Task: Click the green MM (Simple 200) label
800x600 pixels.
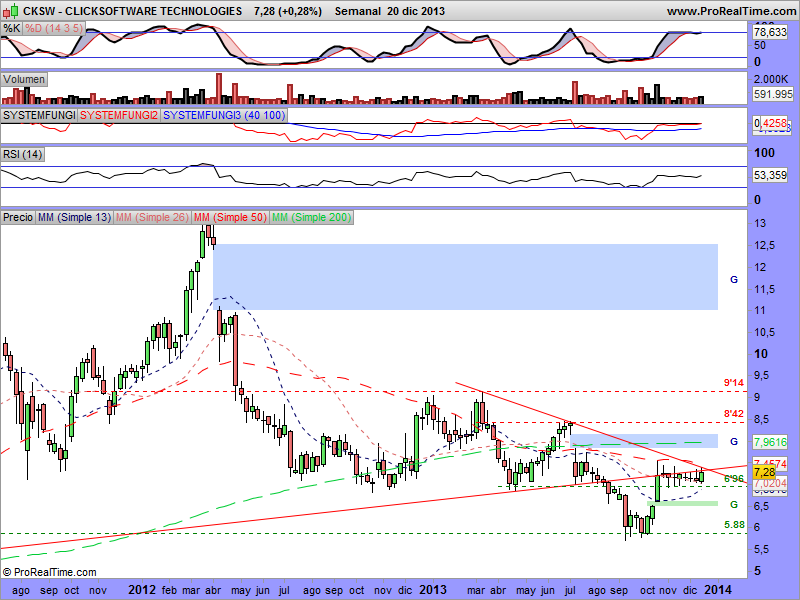Action: pos(312,217)
